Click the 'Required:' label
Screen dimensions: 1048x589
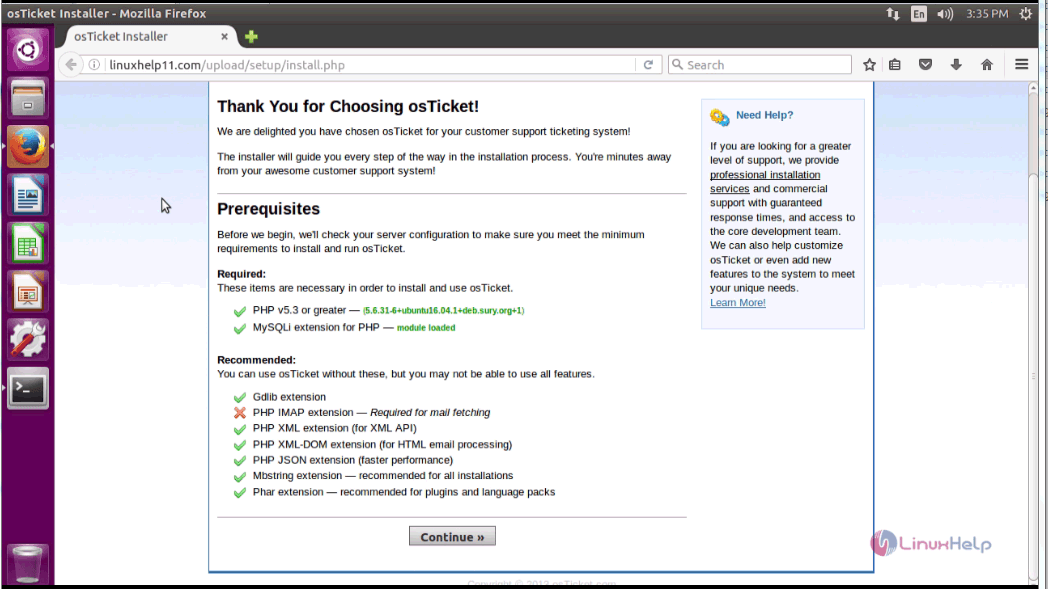(241, 273)
